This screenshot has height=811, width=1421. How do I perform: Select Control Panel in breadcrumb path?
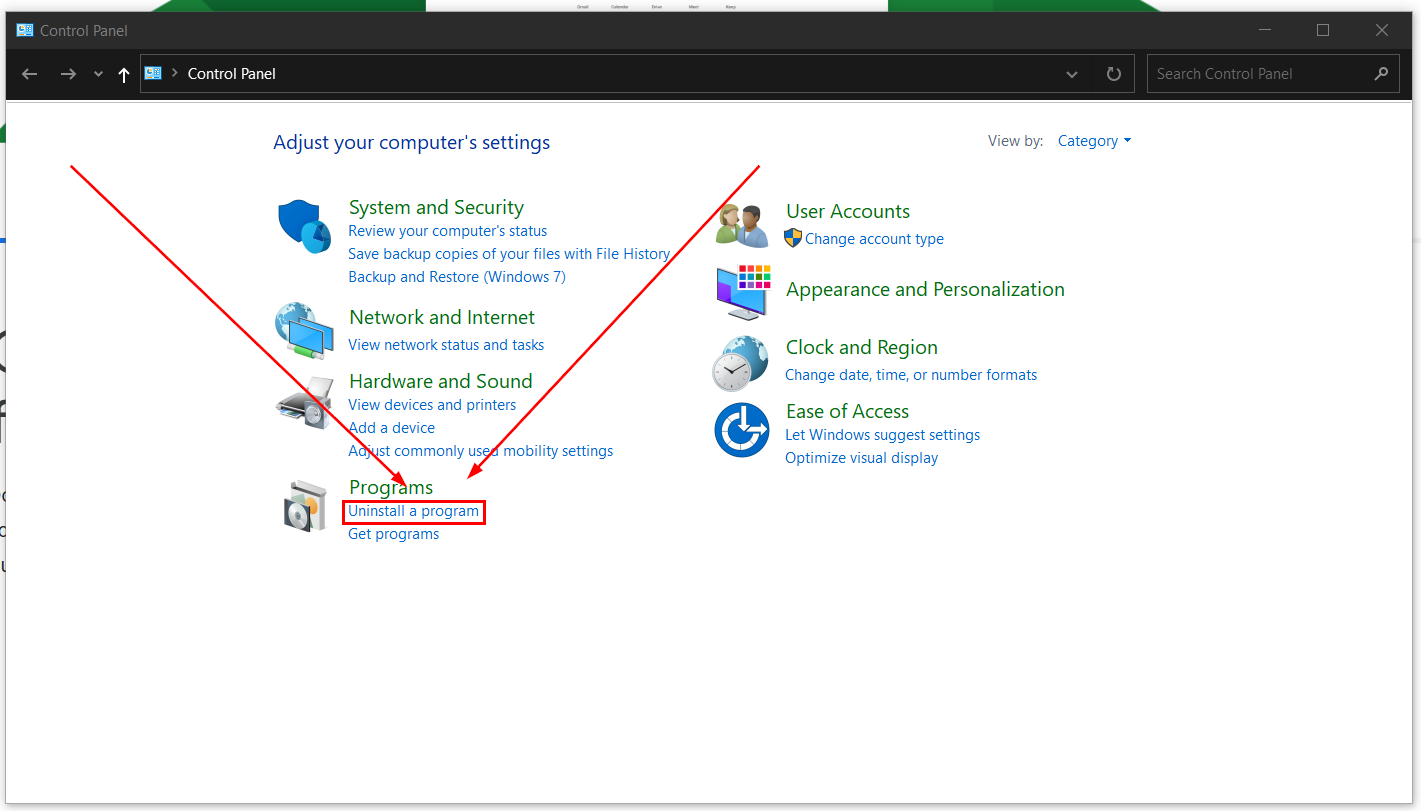(231, 74)
